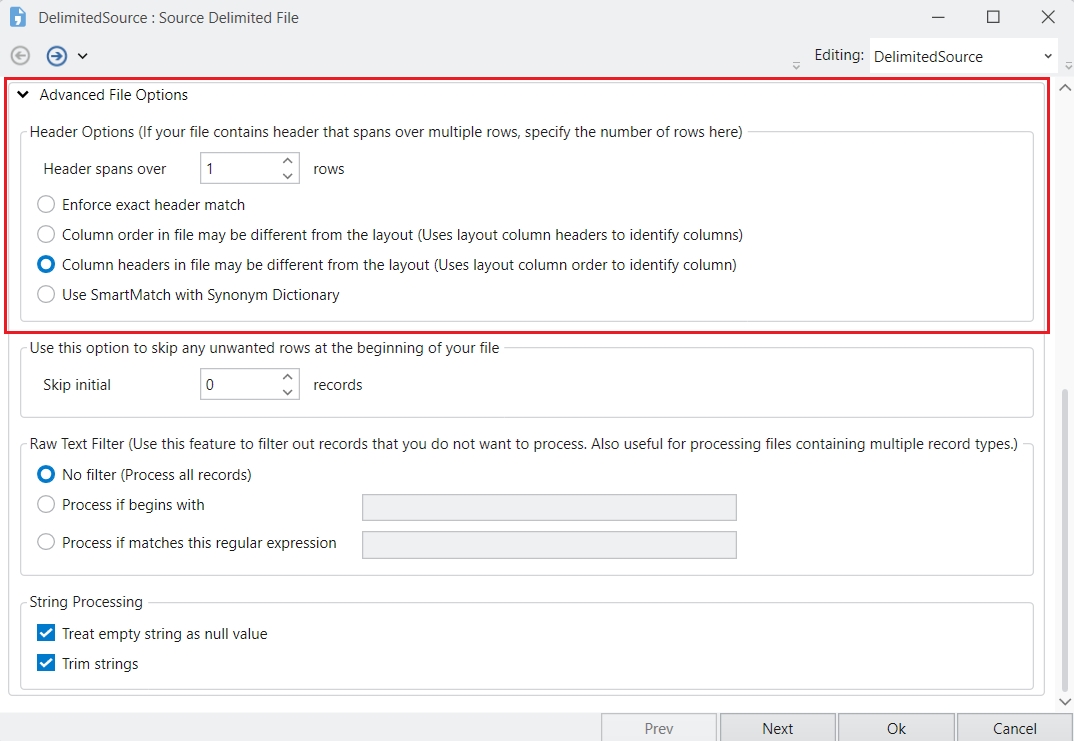Click the Cancel button
Viewport: 1074px width, 741px height.
[x=1014, y=728]
